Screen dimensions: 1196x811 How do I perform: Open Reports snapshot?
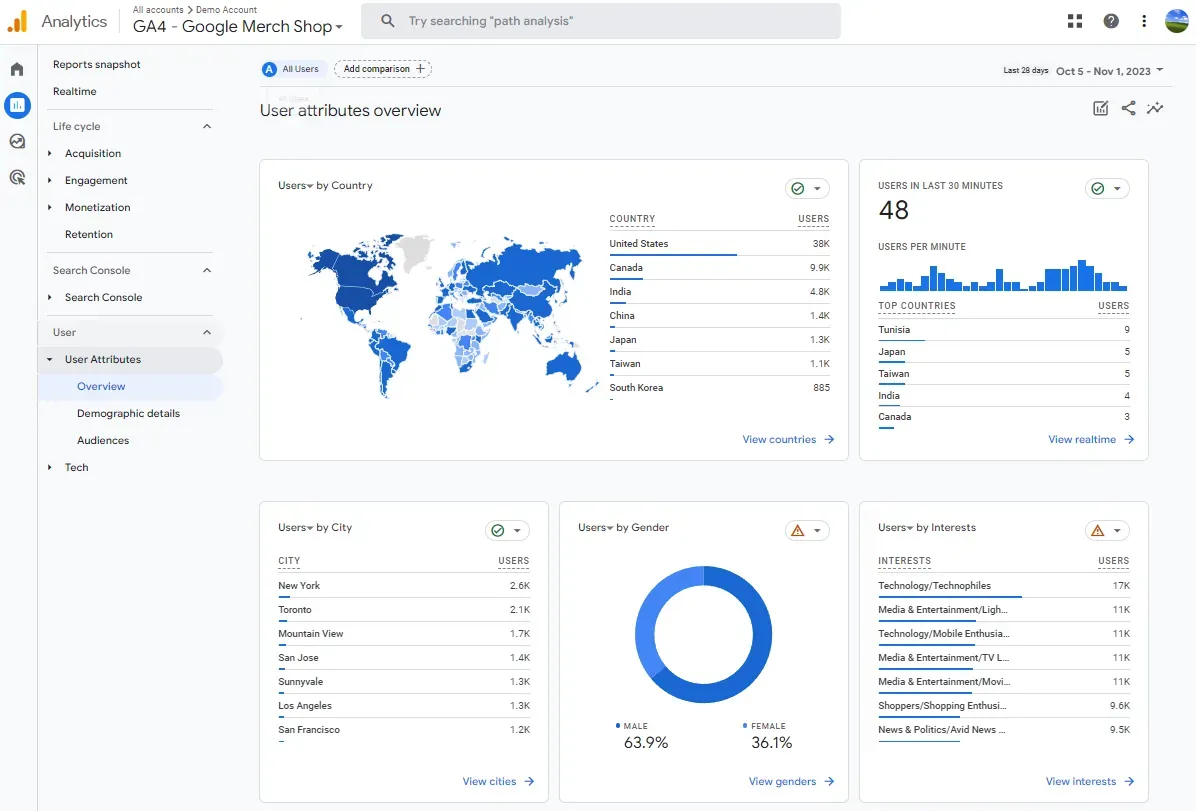(97, 65)
